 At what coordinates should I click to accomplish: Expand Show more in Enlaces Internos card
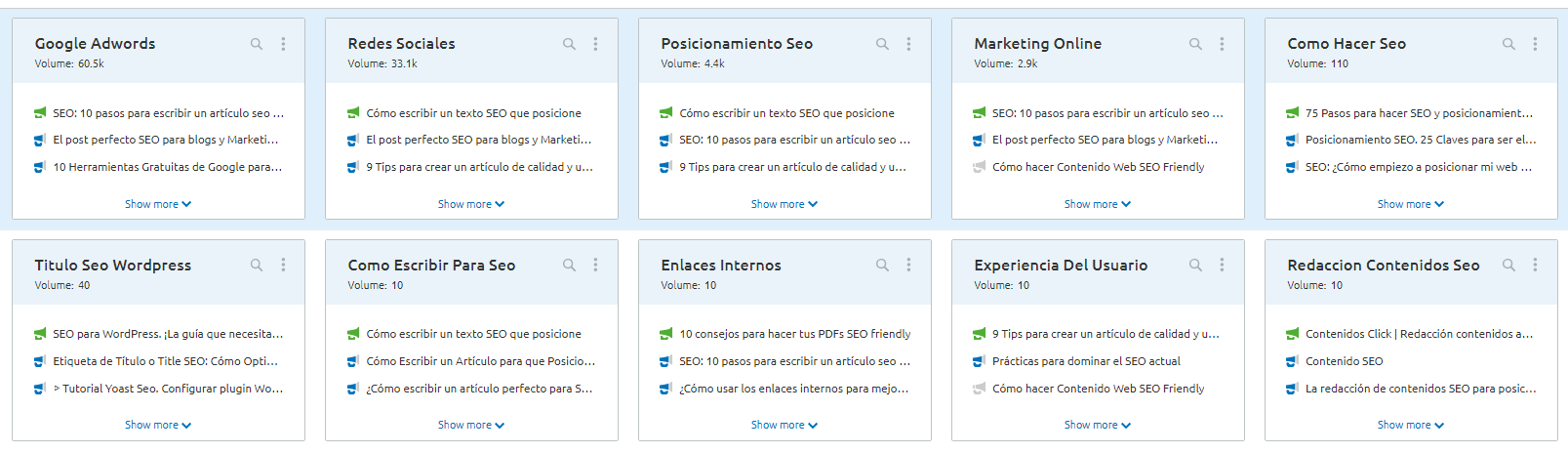784,426
